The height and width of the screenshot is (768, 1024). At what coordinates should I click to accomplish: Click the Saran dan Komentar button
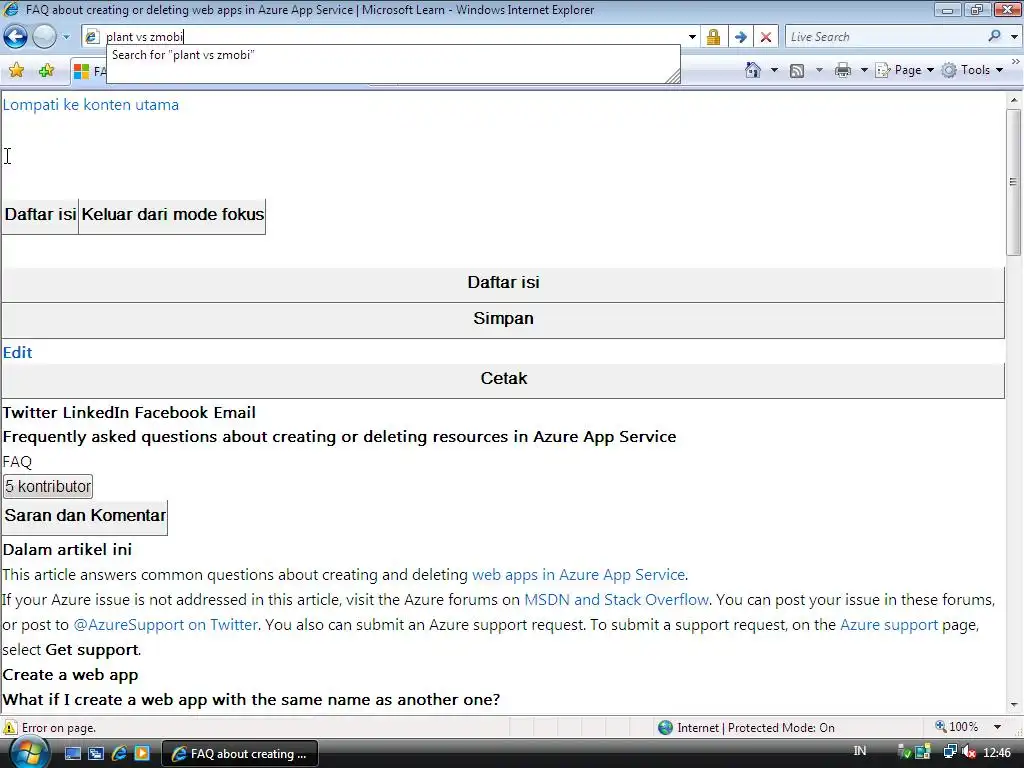[x=85, y=516]
